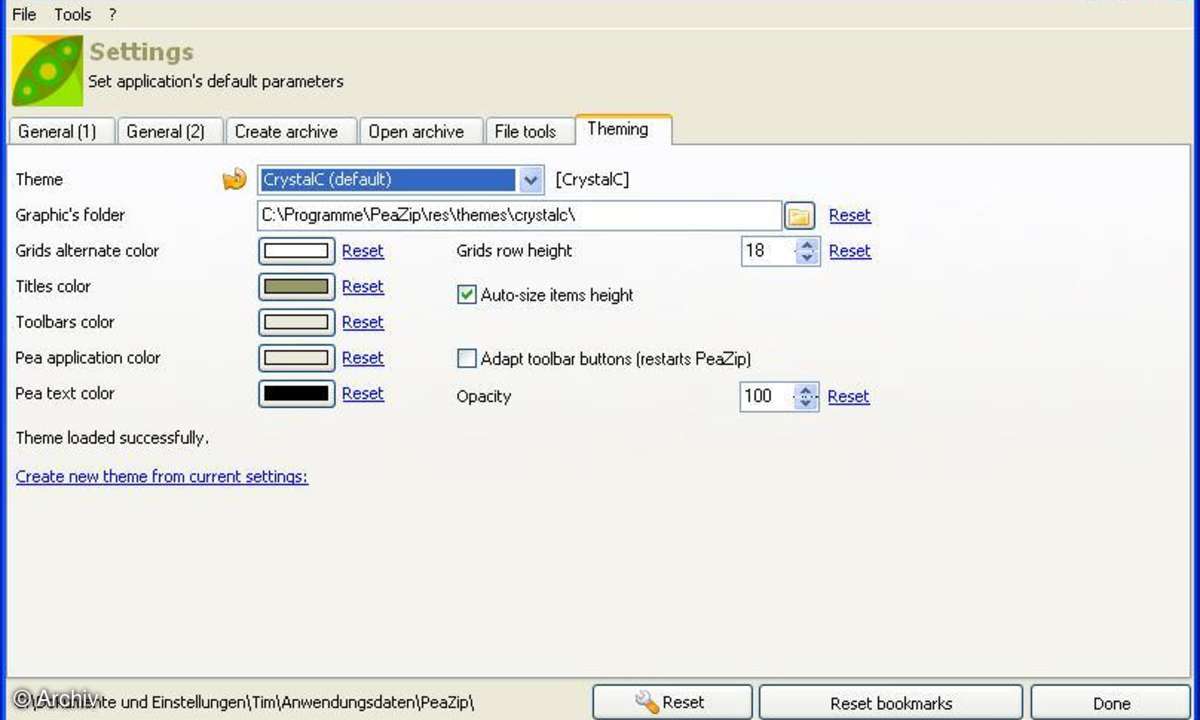Adjust the Grids row height spinner
The width and height of the screenshot is (1200, 720).
point(807,251)
